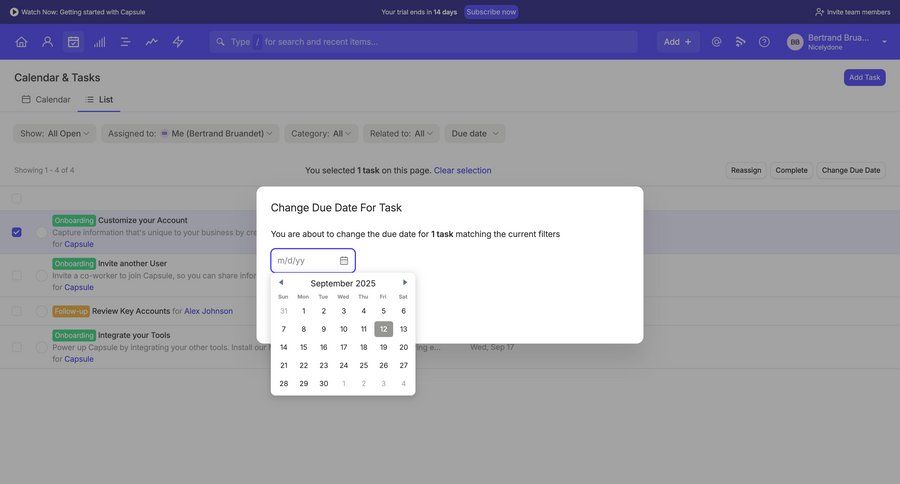Click the m/d/yy due date input field
900x484 pixels.
click(x=313, y=261)
